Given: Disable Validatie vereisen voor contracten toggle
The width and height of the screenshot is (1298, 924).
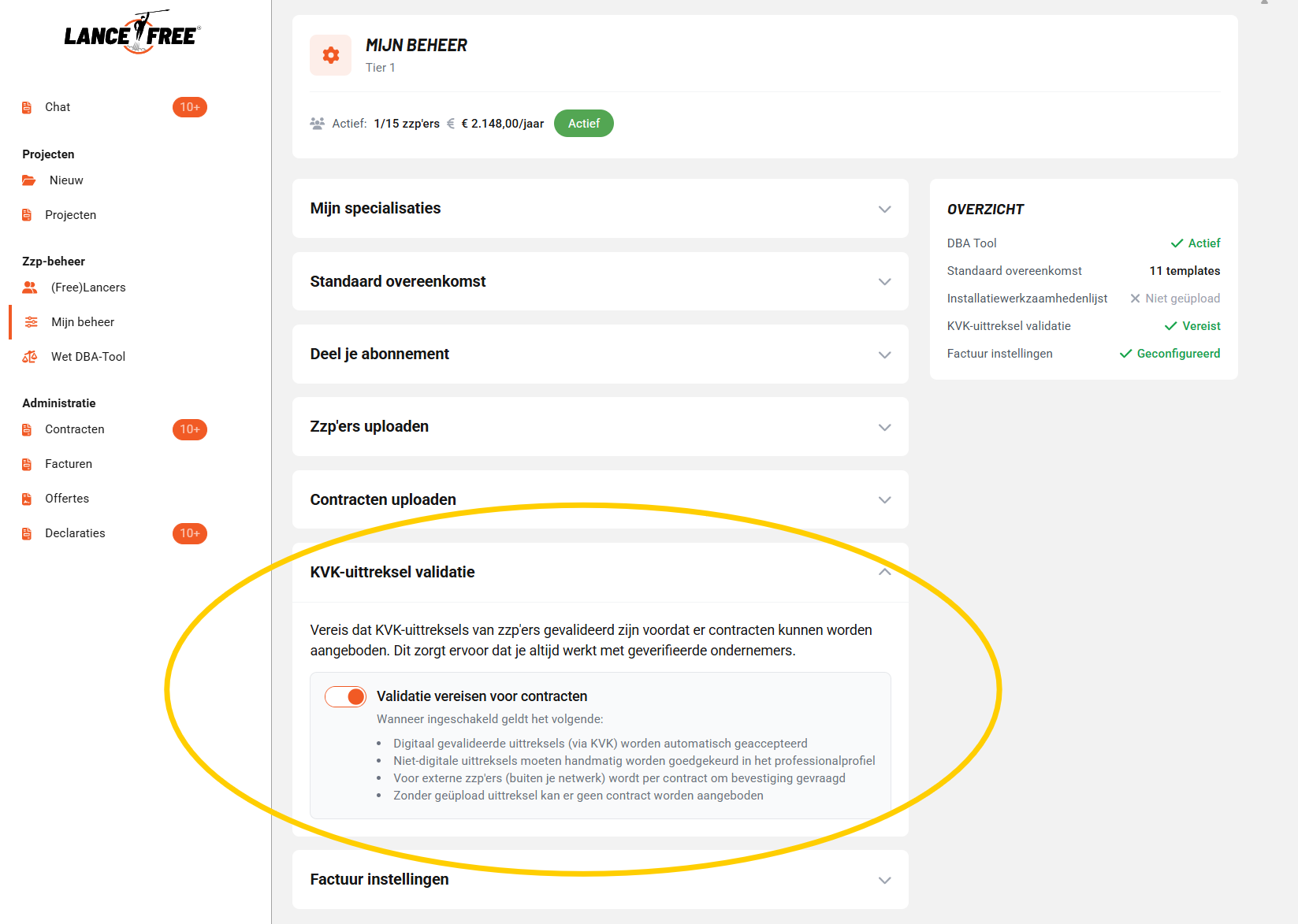Looking at the screenshot, I should pyautogui.click(x=346, y=696).
